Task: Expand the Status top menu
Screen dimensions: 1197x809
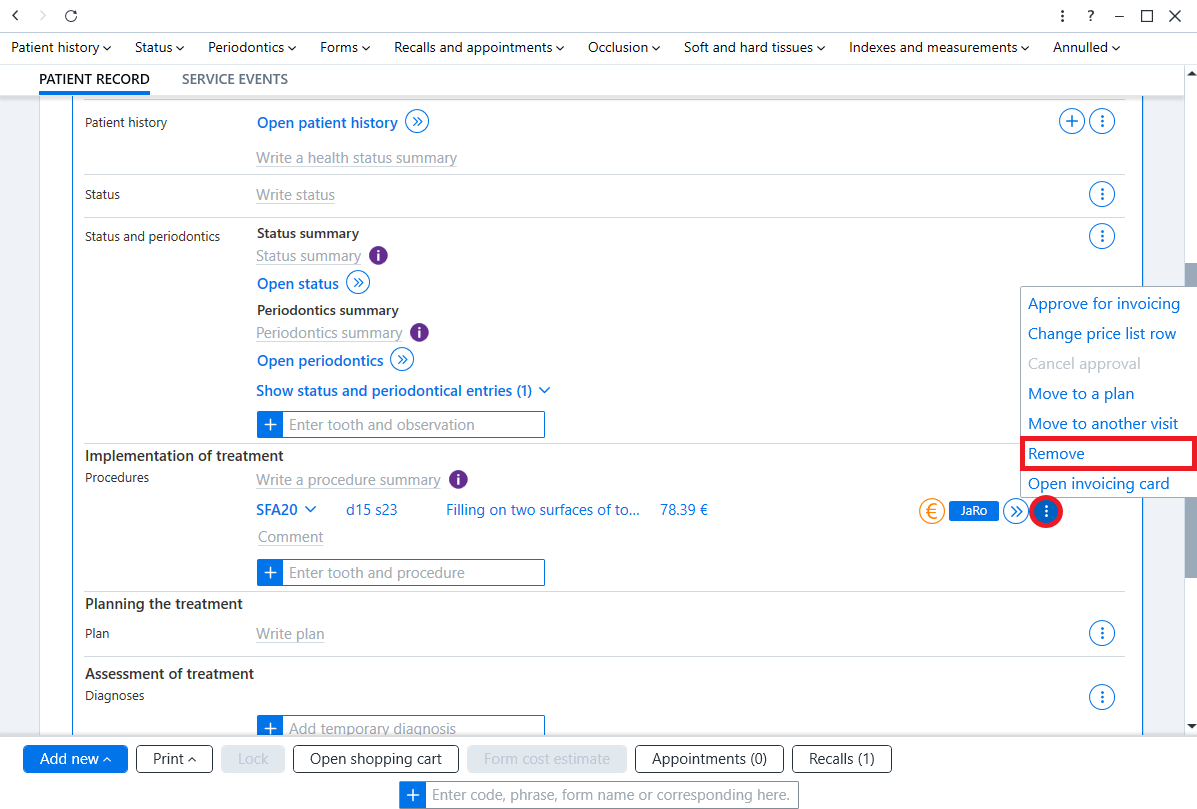Action: (159, 47)
